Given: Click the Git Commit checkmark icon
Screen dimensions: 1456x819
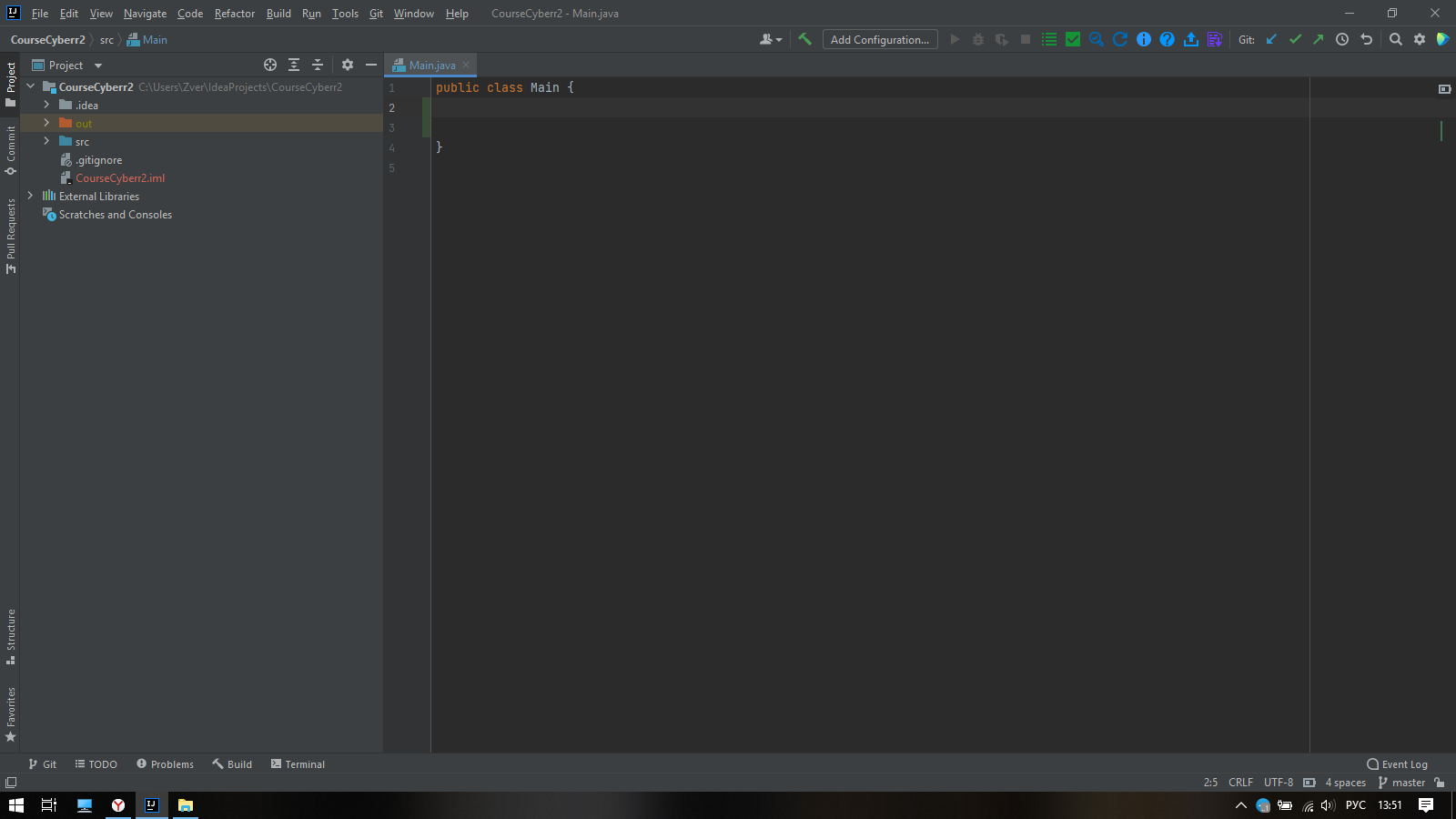Looking at the screenshot, I should coord(1295,39).
